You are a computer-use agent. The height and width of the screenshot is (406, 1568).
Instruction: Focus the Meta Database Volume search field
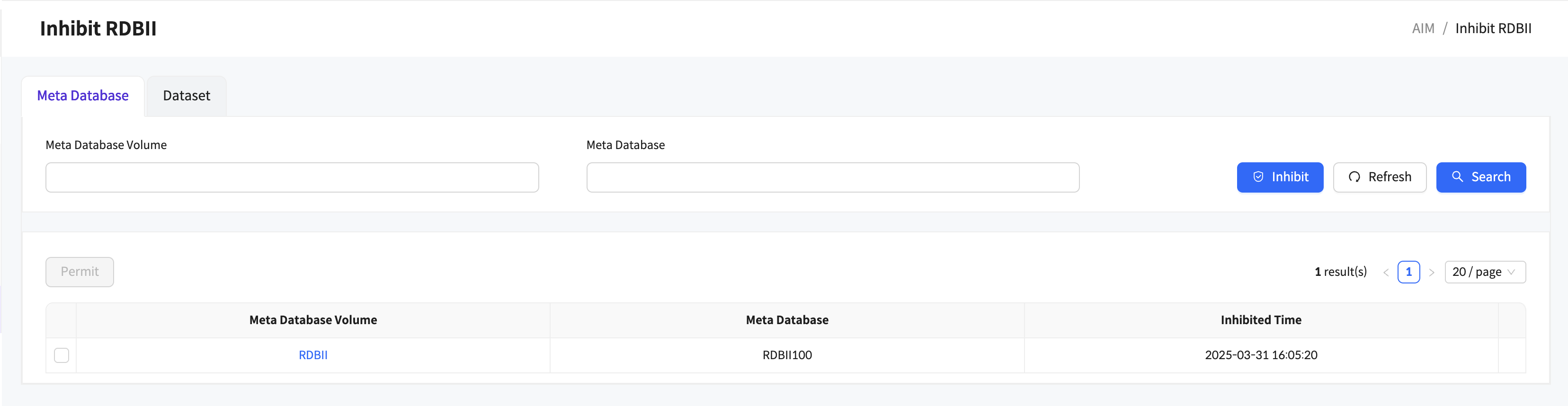pos(292,177)
